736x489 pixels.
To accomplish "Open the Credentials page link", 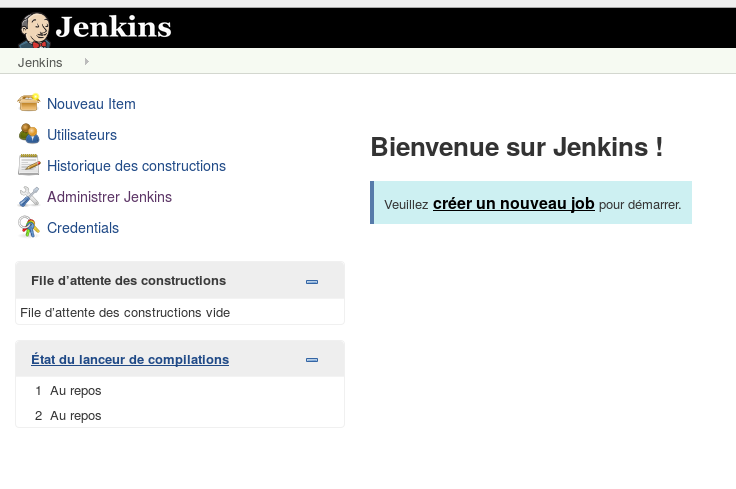I will [83, 228].
